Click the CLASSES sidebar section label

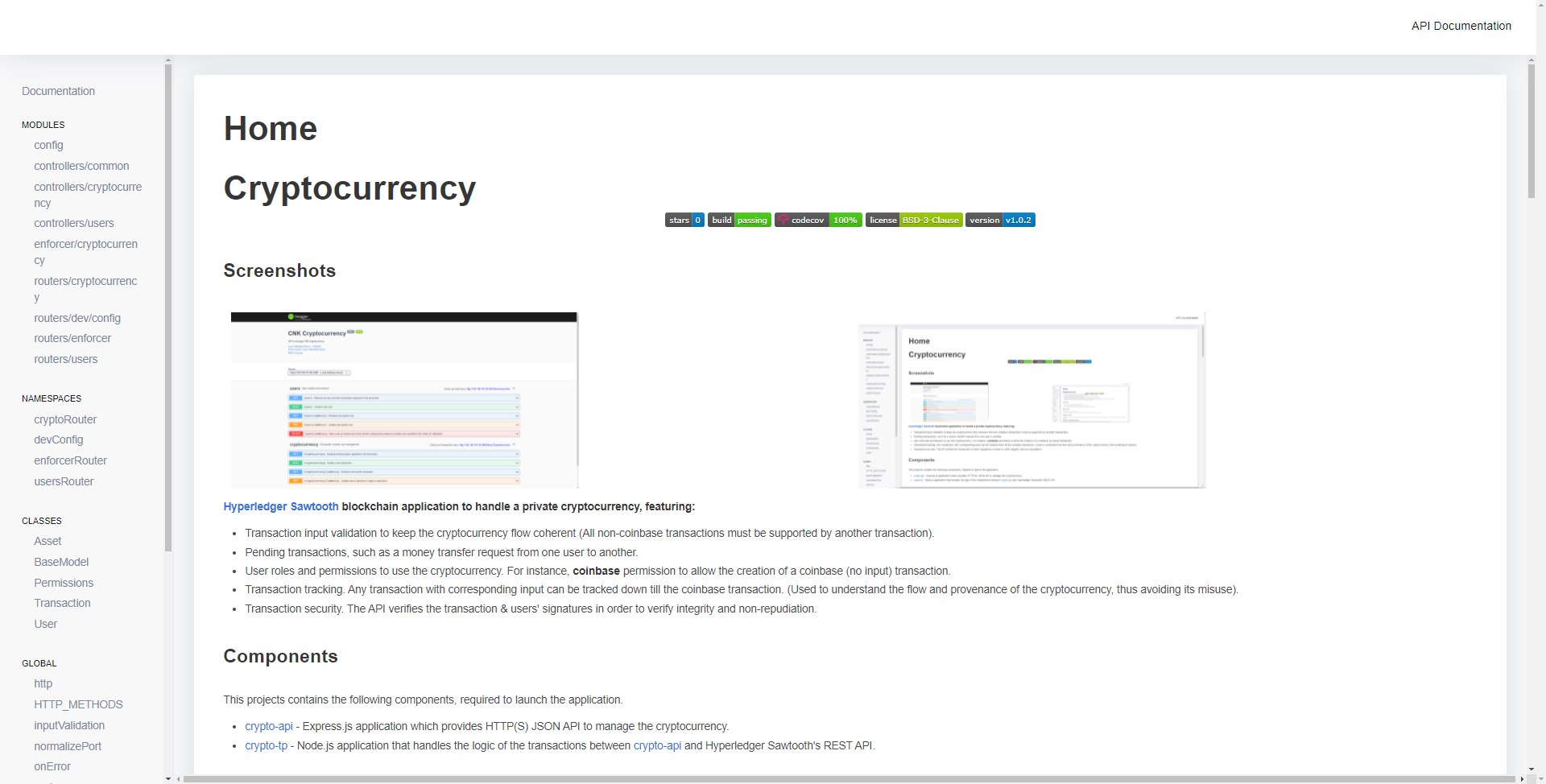[x=42, y=521]
